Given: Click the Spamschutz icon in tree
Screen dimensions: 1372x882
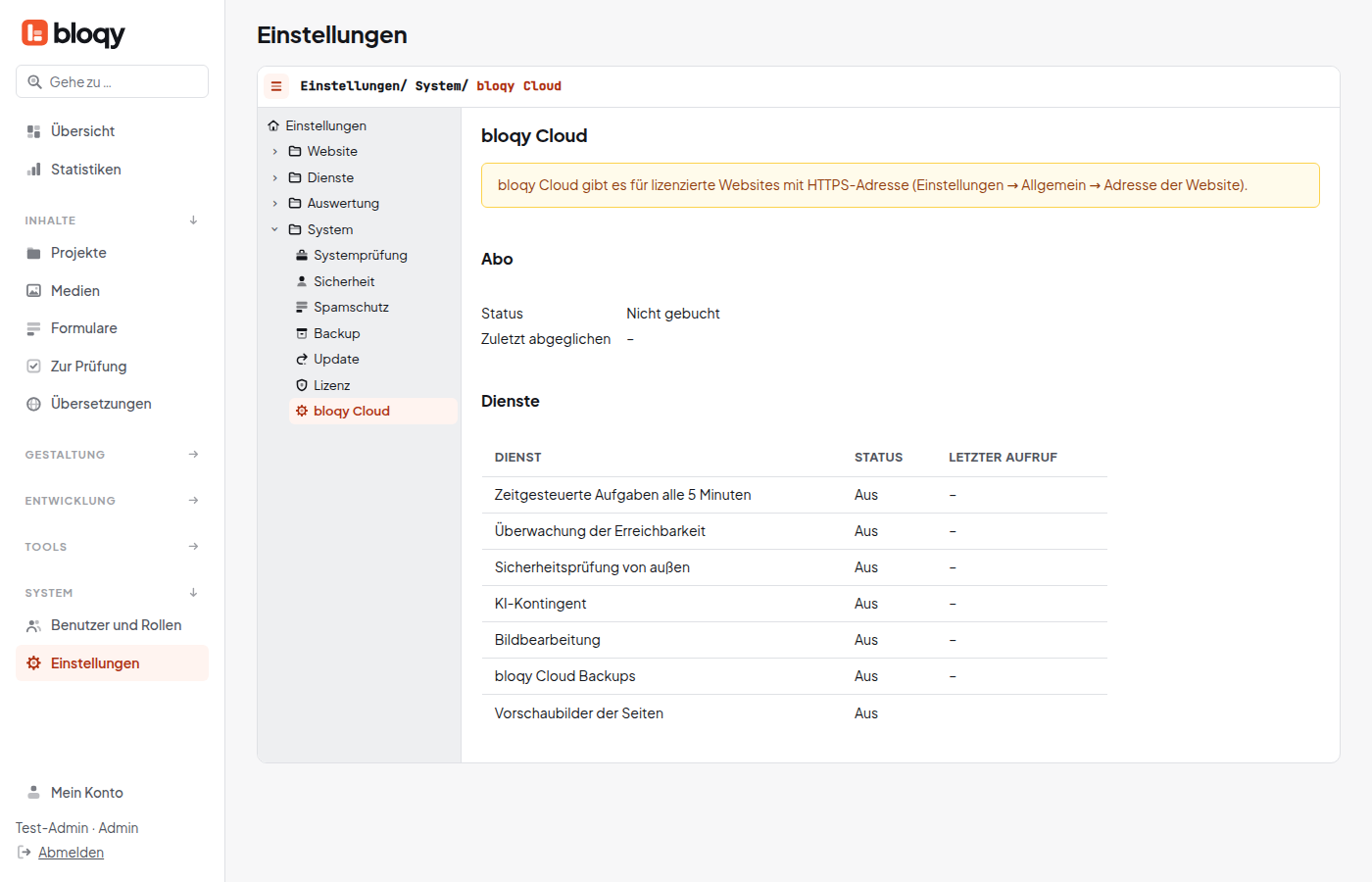Looking at the screenshot, I should tap(302, 308).
